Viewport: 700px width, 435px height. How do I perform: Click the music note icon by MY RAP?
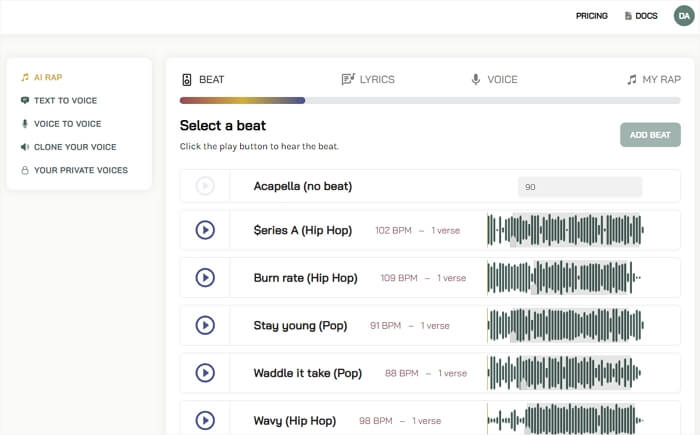[632, 79]
